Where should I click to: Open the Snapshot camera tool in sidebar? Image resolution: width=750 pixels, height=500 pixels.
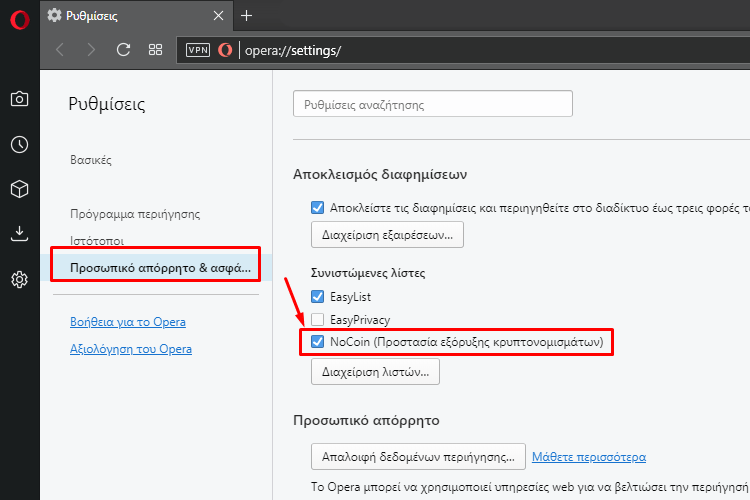pos(20,99)
